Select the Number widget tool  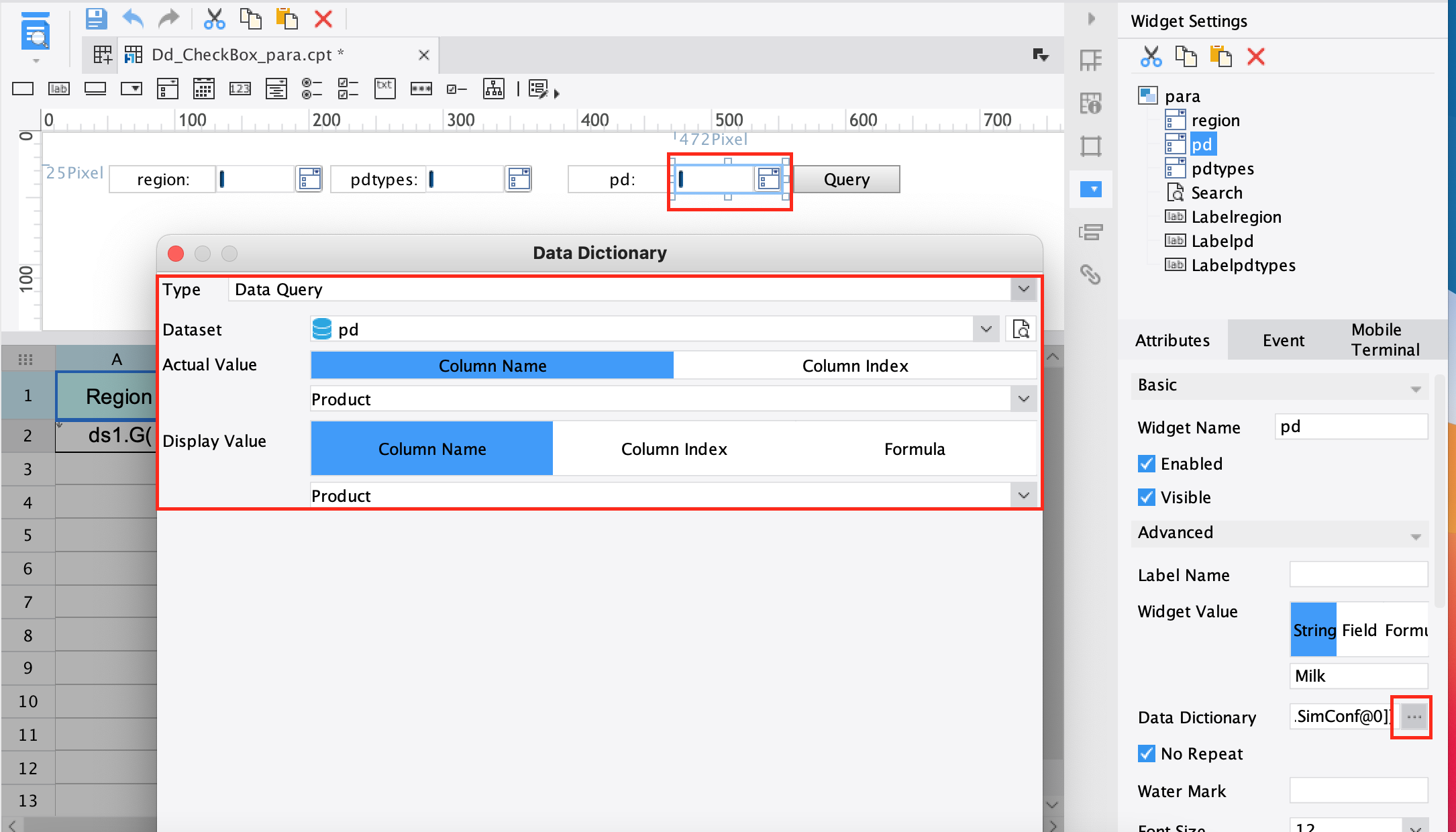coord(240,88)
